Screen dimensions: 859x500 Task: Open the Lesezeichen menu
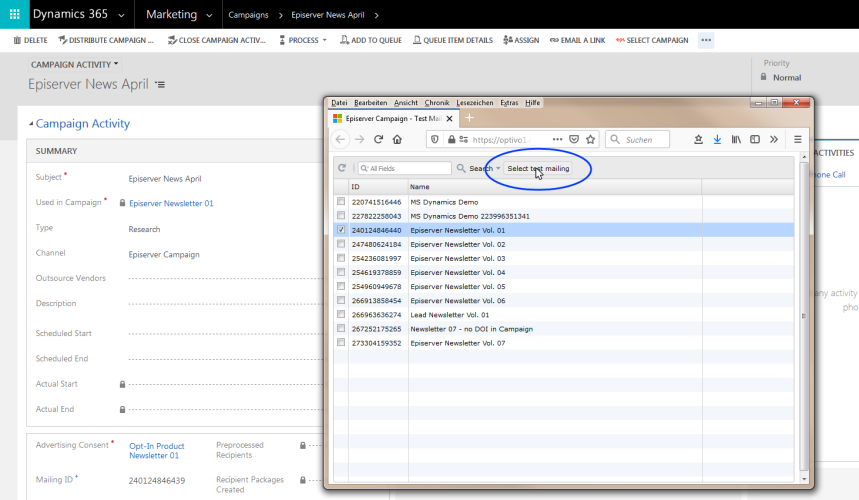point(474,102)
